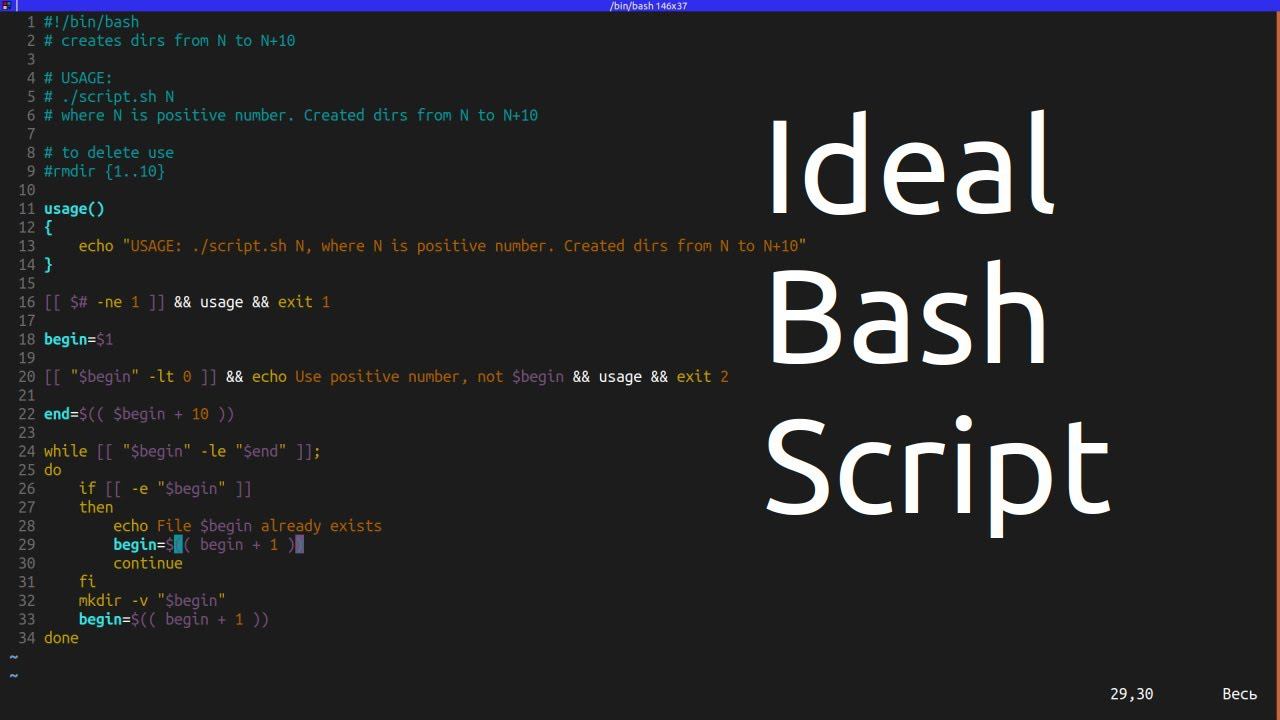This screenshot has width=1280, height=720.
Task: Click the 'while' keyword on line 24
Action: 65,452
